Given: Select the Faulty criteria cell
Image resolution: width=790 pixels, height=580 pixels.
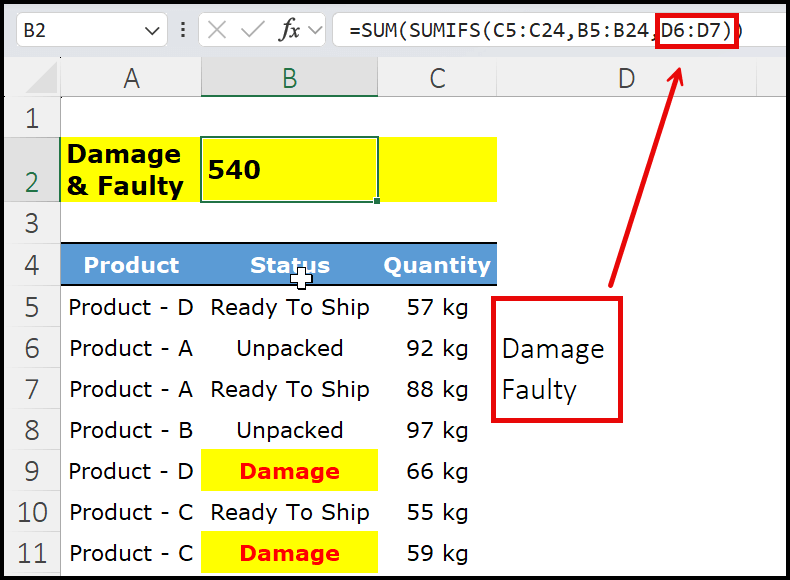Looking at the screenshot, I should 540,389.
